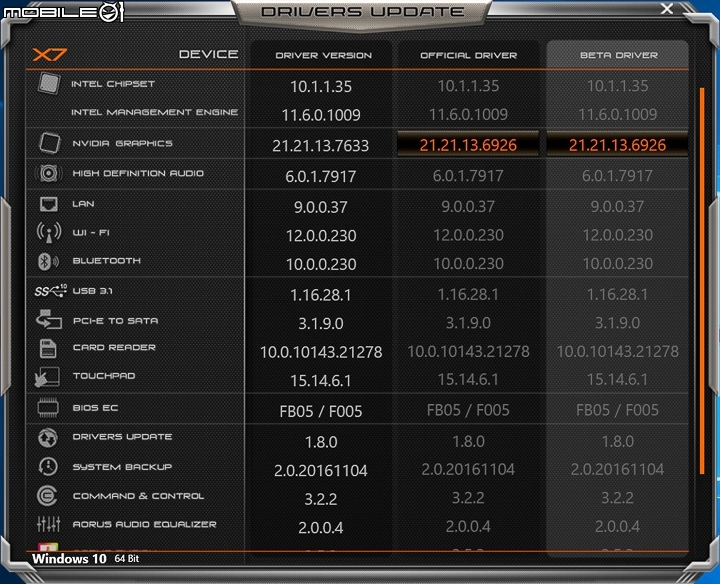Click the Drivers Update globe icon
The width and height of the screenshot is (720, 584).
[x=48, y=438]
